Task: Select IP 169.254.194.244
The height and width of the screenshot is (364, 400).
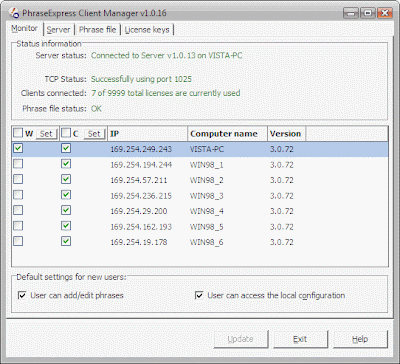Action: pos(141,165)
